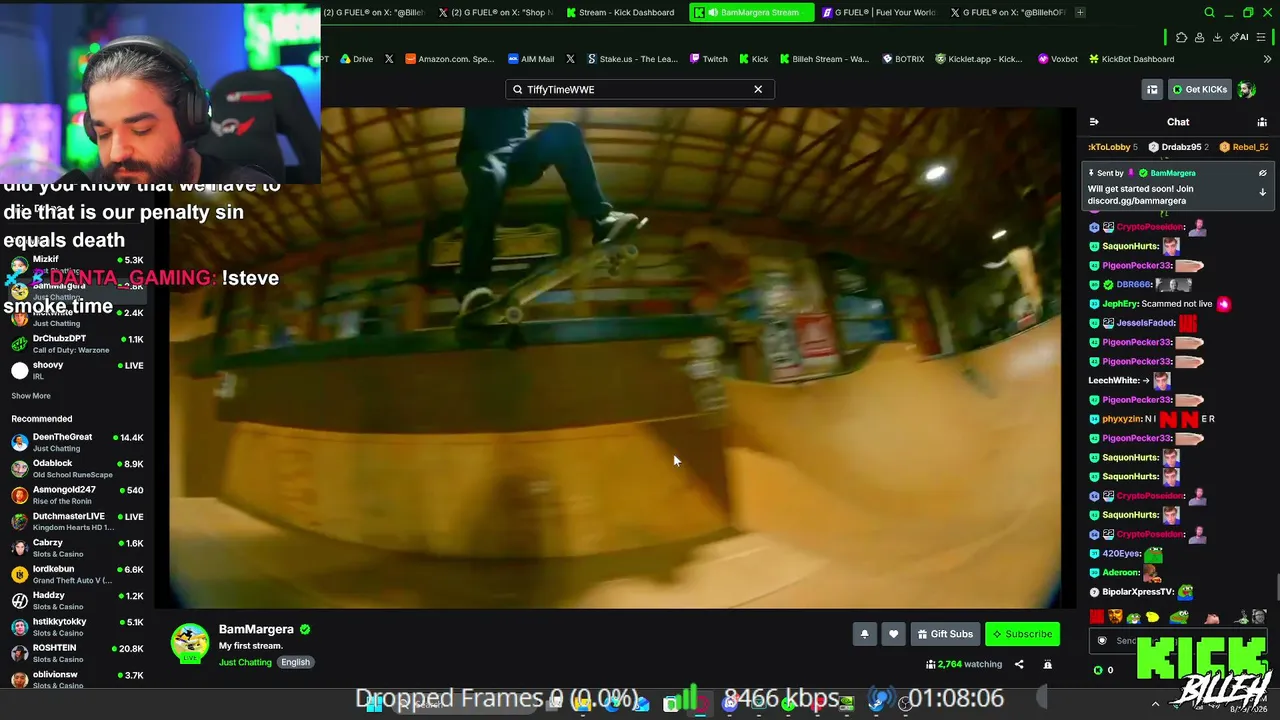Open Asmongold247 recommended channel
The image size is (1280, 720).
(x=78, y=495)
